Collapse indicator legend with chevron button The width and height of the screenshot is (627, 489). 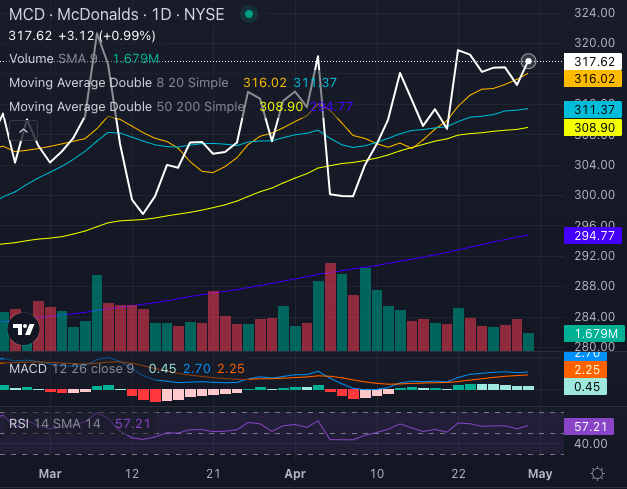pos(24,130)
